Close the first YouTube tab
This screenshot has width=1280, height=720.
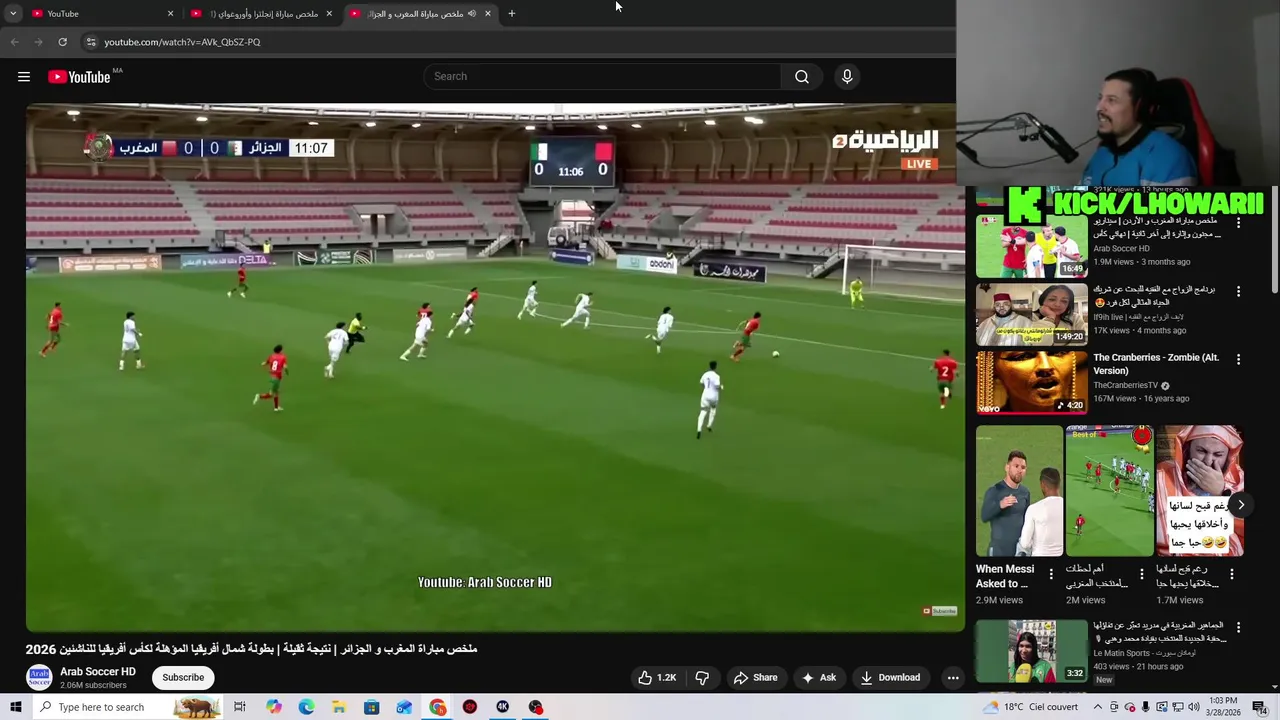[x=170, y=13]
